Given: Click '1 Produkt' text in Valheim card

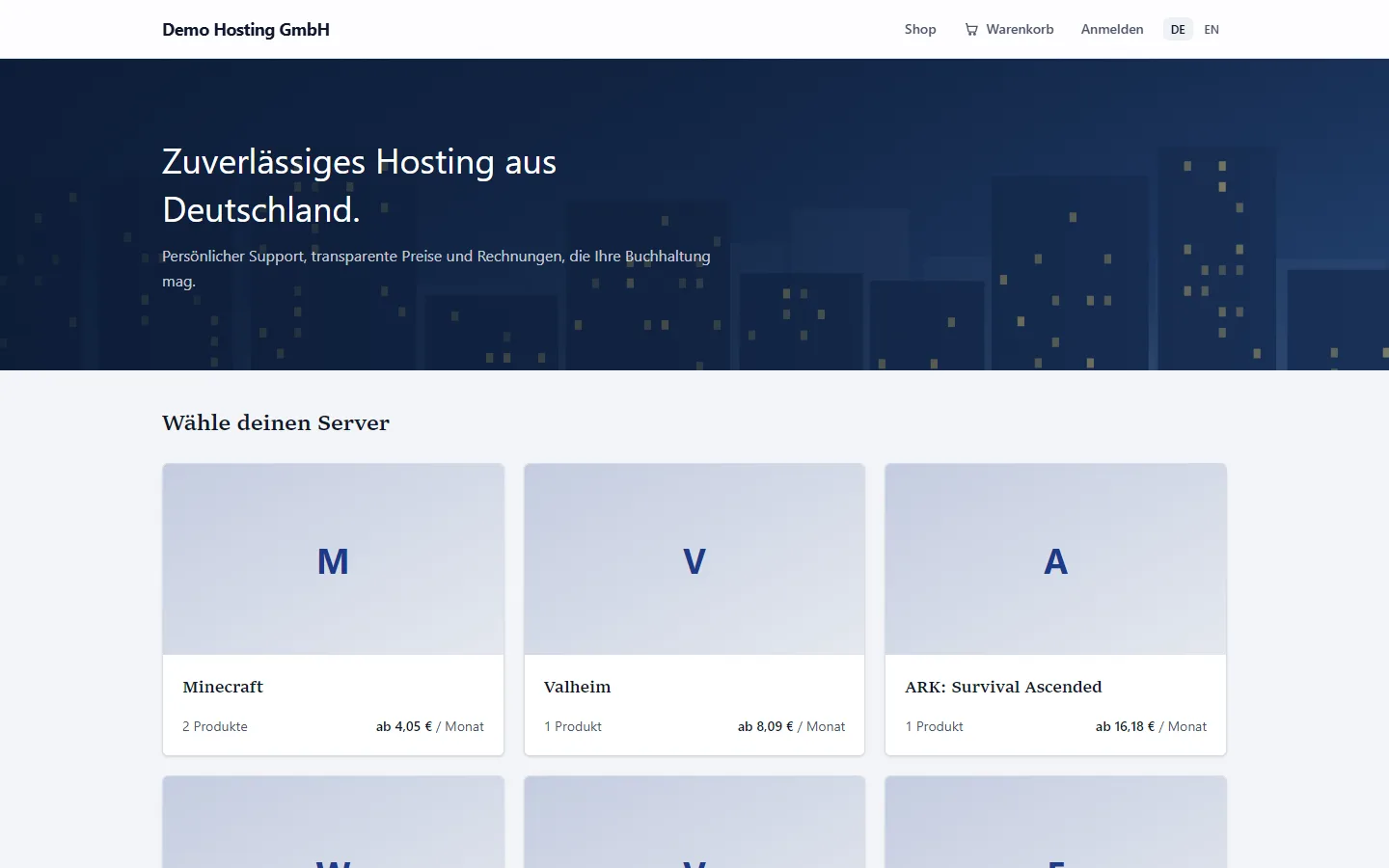Looking at the screenshot, I should pos(573,726).
